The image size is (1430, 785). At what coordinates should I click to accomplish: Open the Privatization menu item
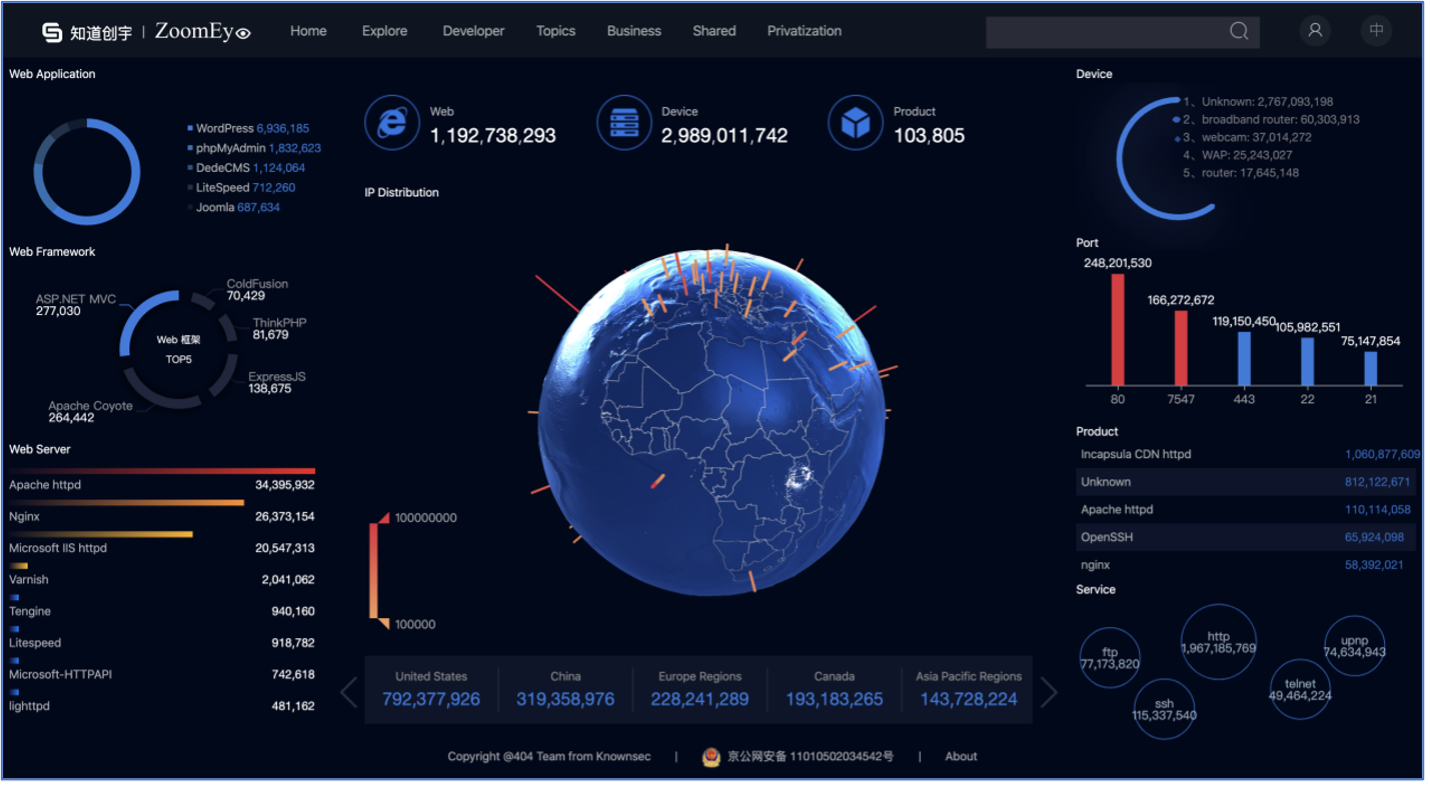pyautogui.click(x=804, y=31)
